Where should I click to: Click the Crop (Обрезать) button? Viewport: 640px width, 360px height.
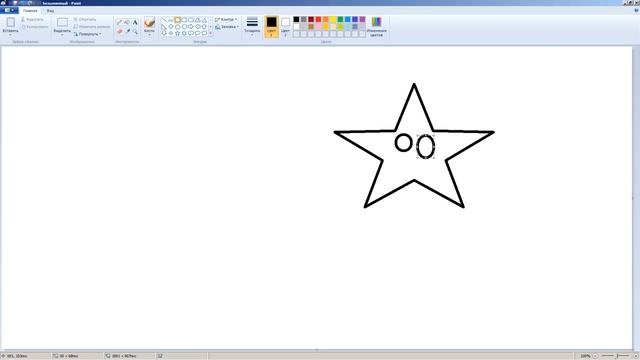pos(85,19)
